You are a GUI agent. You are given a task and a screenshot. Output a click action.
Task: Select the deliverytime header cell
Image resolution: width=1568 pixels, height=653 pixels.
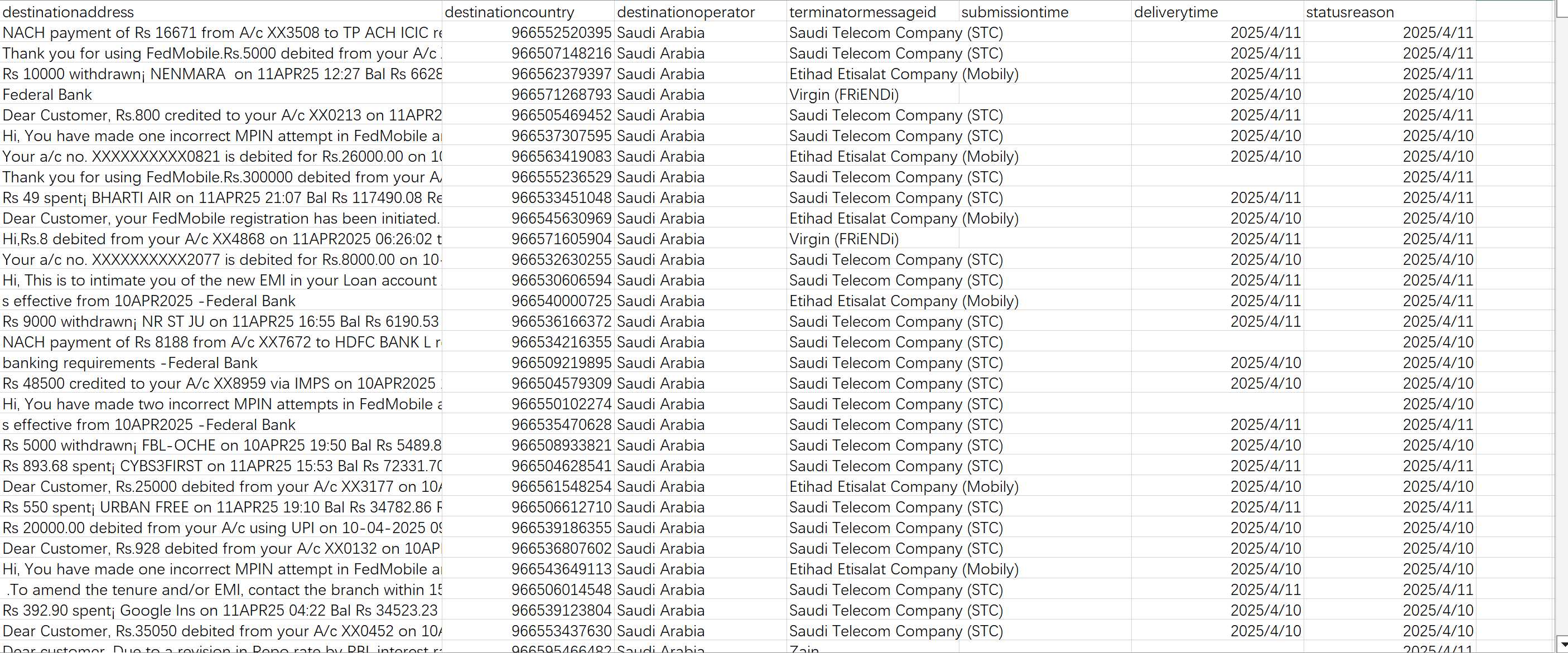(x=1217, y=12)
